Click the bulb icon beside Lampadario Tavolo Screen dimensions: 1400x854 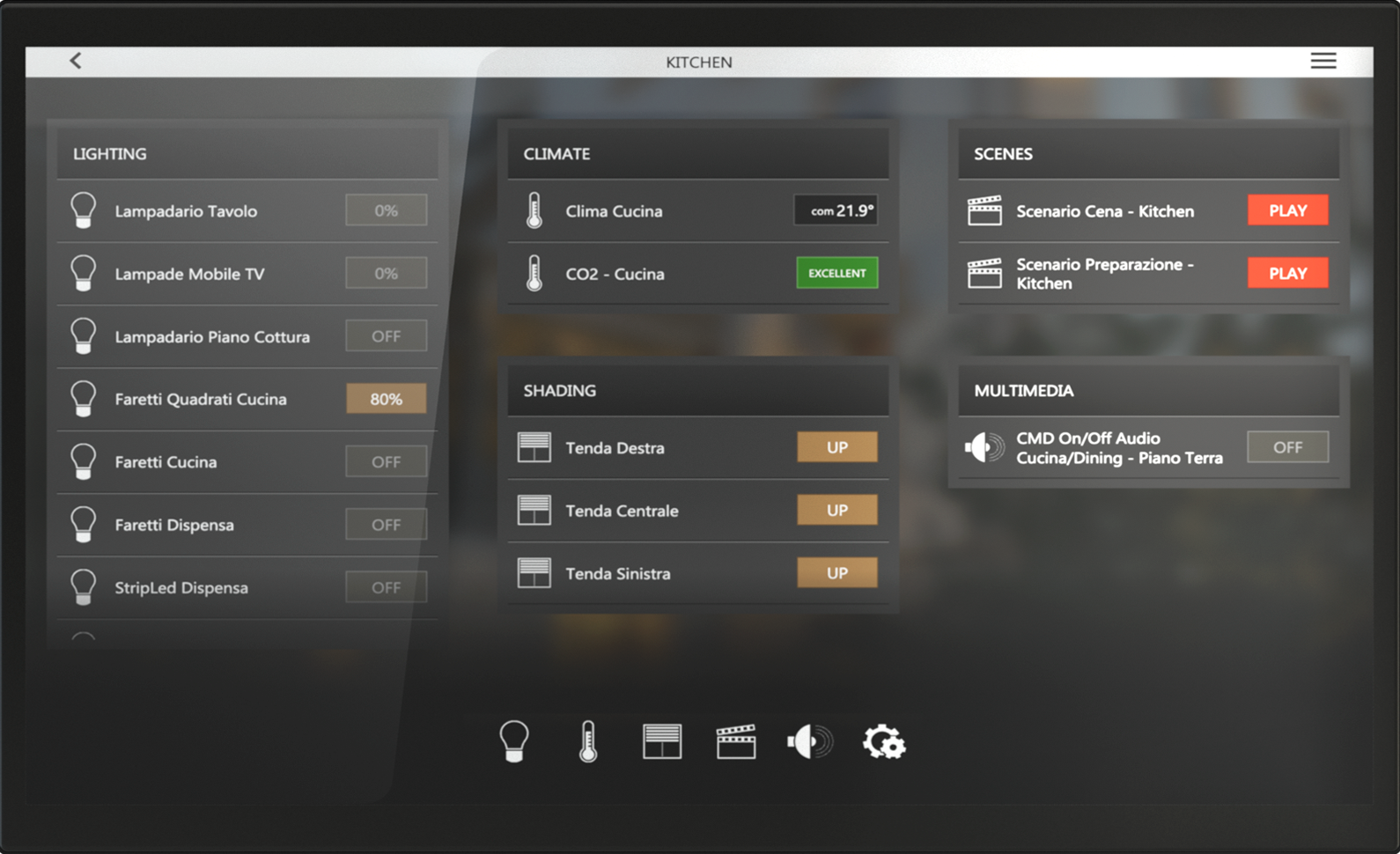[x=84, y=211]
